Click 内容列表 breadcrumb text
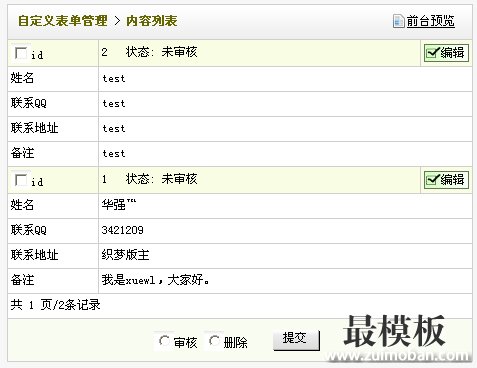477x368 pixels. click(x=152, y=21)
